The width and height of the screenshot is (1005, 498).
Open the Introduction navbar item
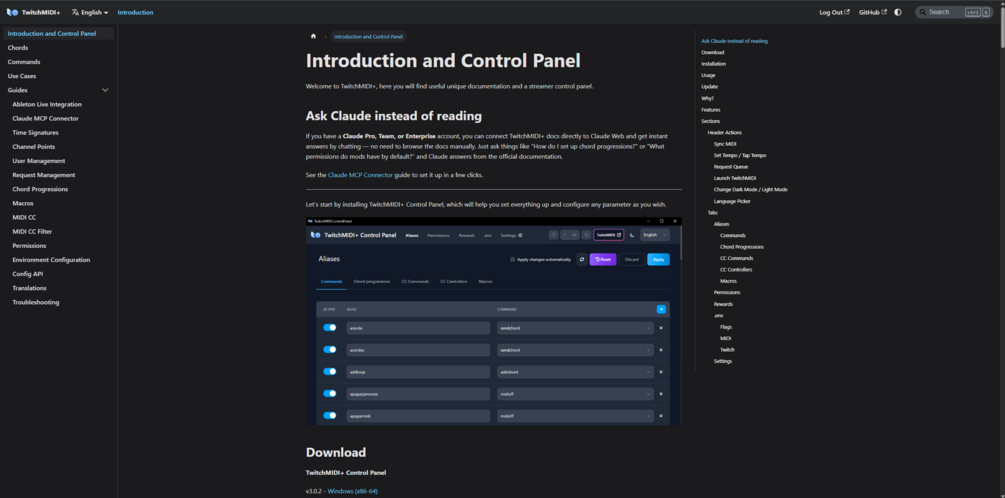(x=135, y=12)
